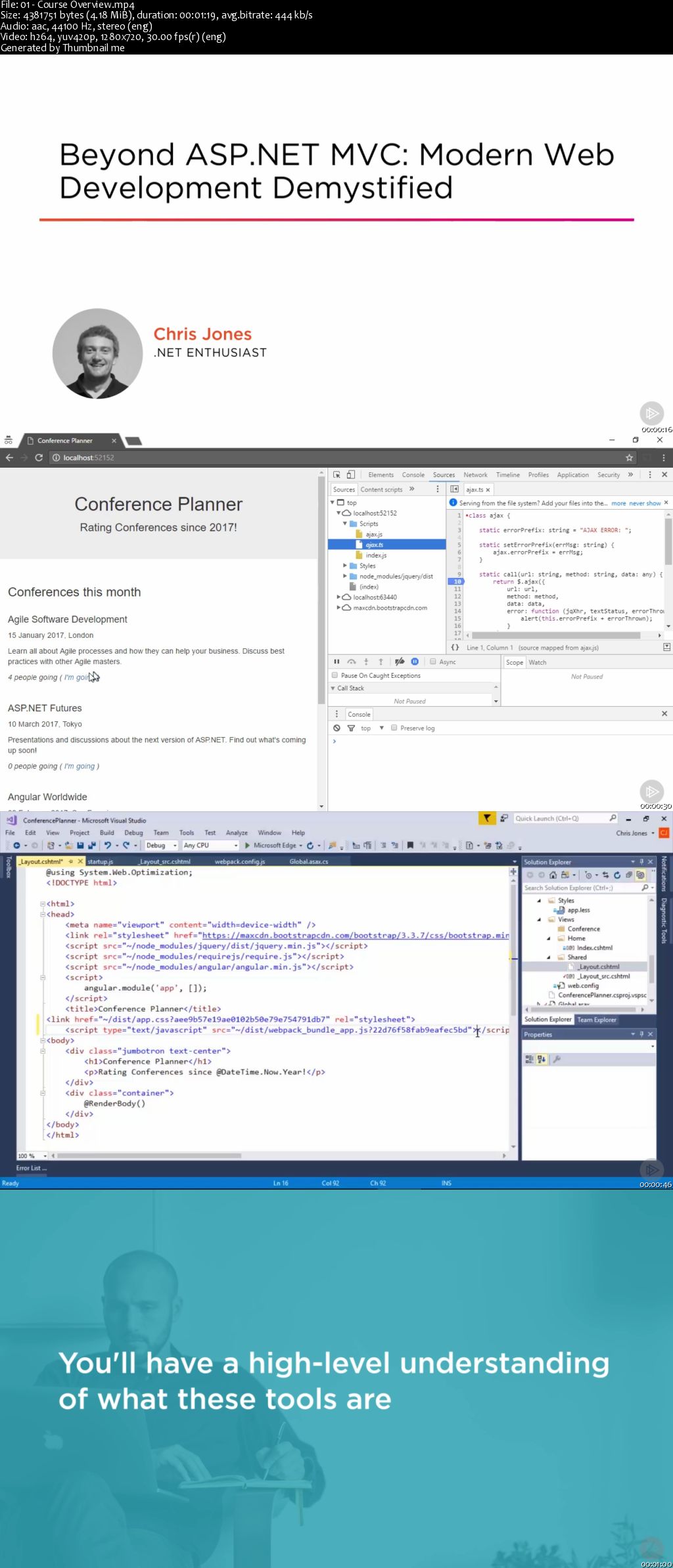Check Pause On Caught Exceptions
Viewport: 673px width, 1568px height.
[335, 675]
